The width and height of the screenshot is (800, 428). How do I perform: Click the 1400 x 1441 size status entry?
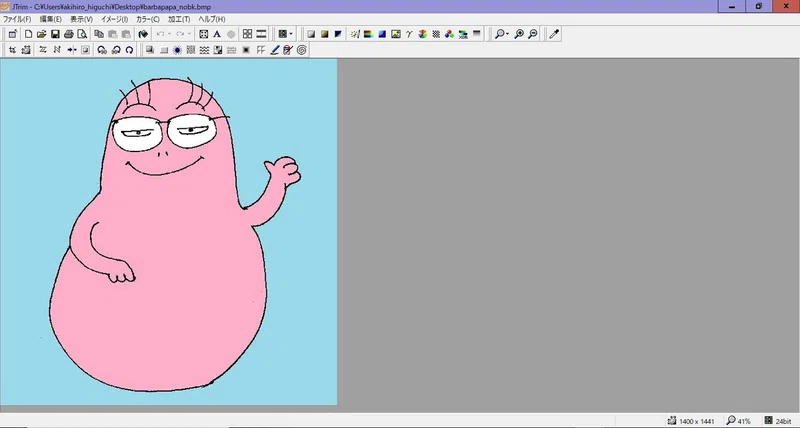(x=691, y=421)
